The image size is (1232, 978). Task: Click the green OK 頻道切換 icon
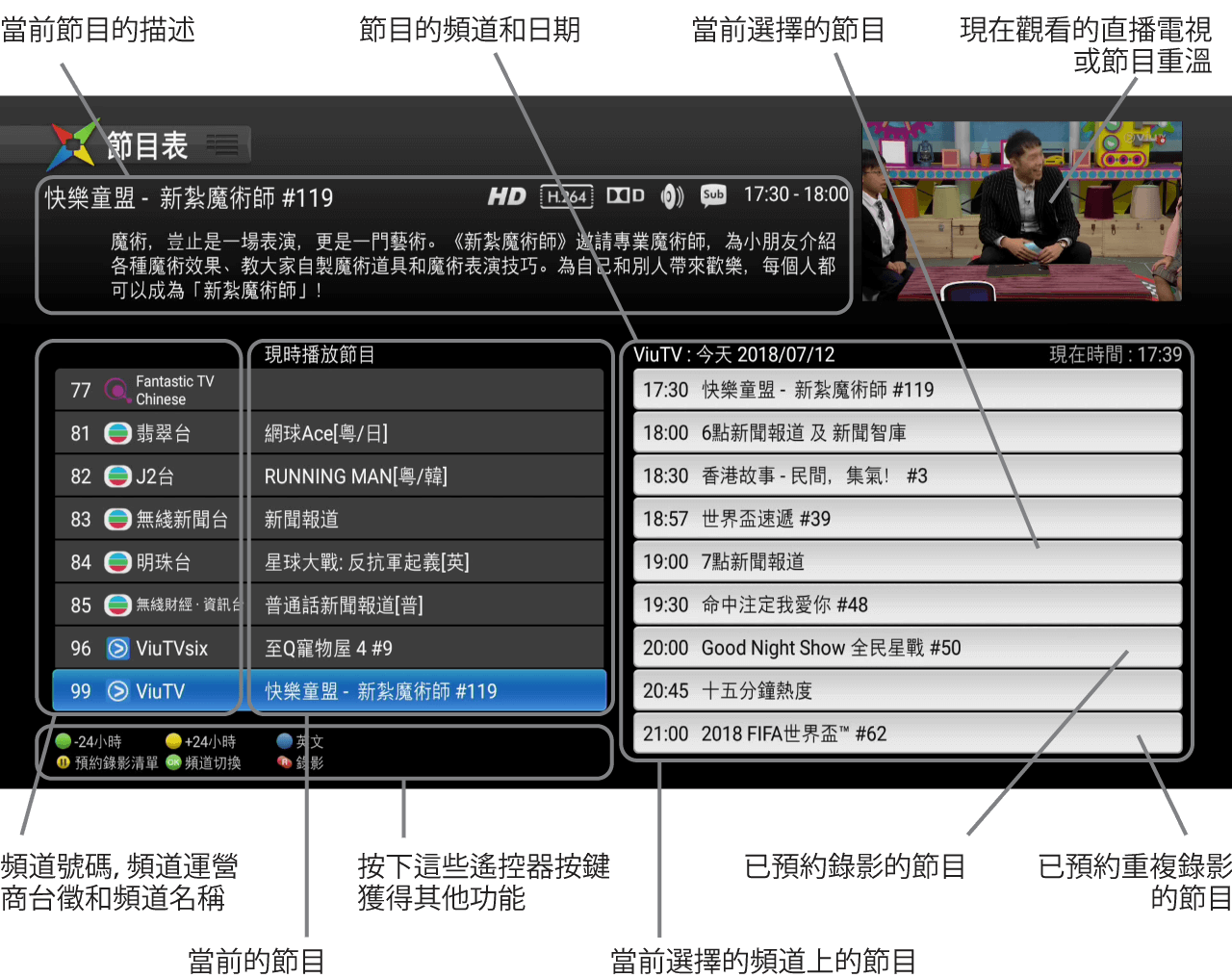tap(173, 762)
